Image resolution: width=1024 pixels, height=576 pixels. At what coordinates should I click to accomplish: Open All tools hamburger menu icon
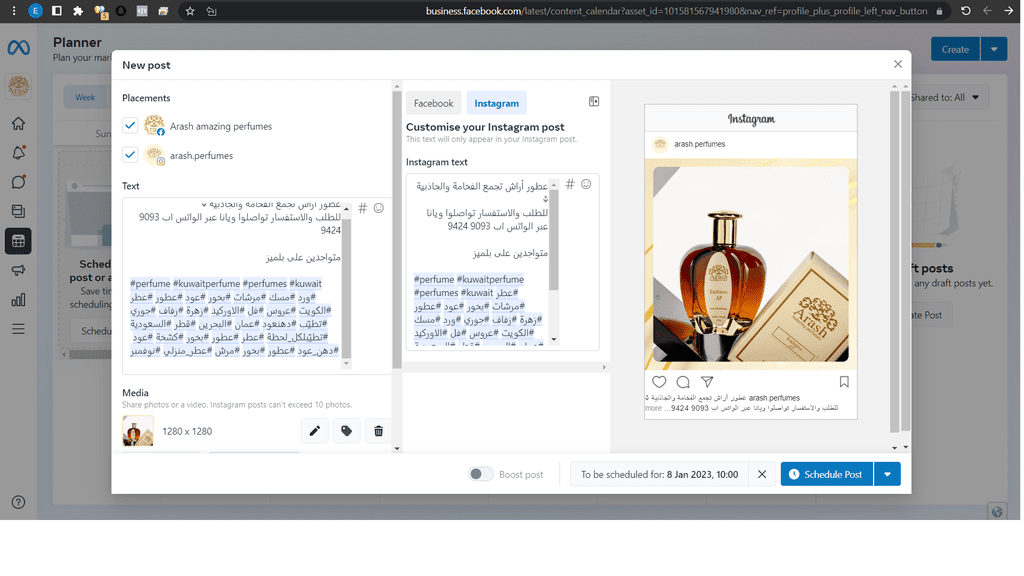tap(18, 329)
